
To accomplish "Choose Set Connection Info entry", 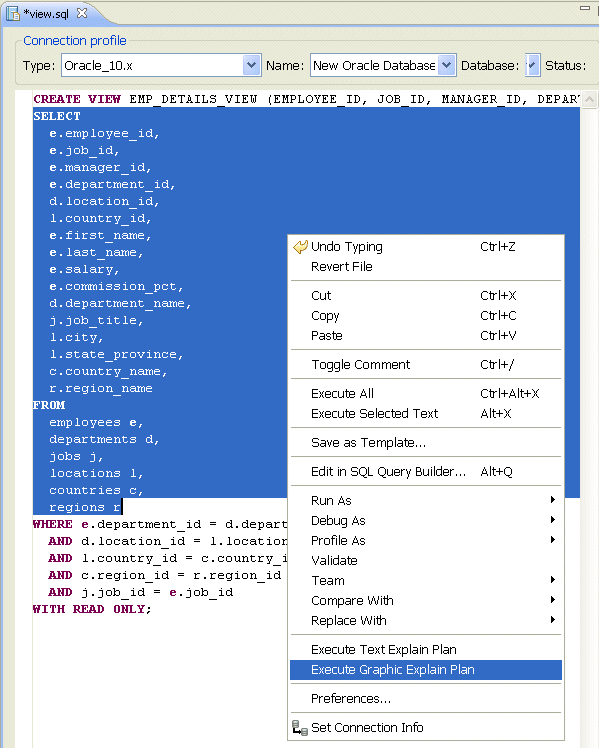I will click(x=426, y=727).
